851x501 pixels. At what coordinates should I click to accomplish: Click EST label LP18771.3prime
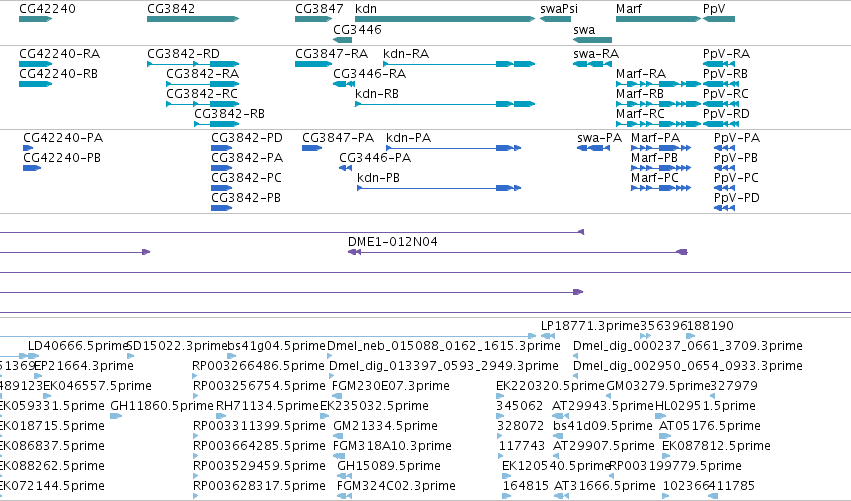point(590,326)
